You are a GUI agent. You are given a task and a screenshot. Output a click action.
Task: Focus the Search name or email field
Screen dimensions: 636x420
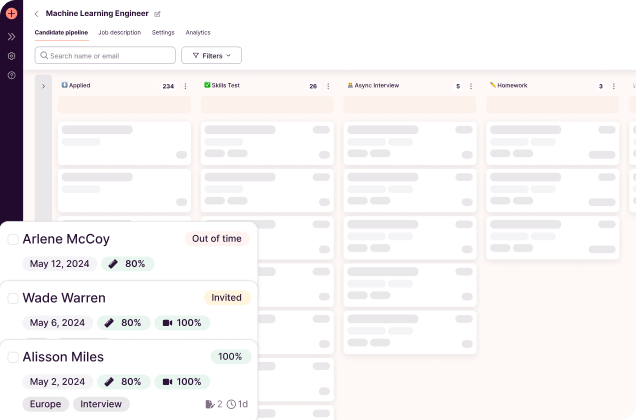pos(105,55)
